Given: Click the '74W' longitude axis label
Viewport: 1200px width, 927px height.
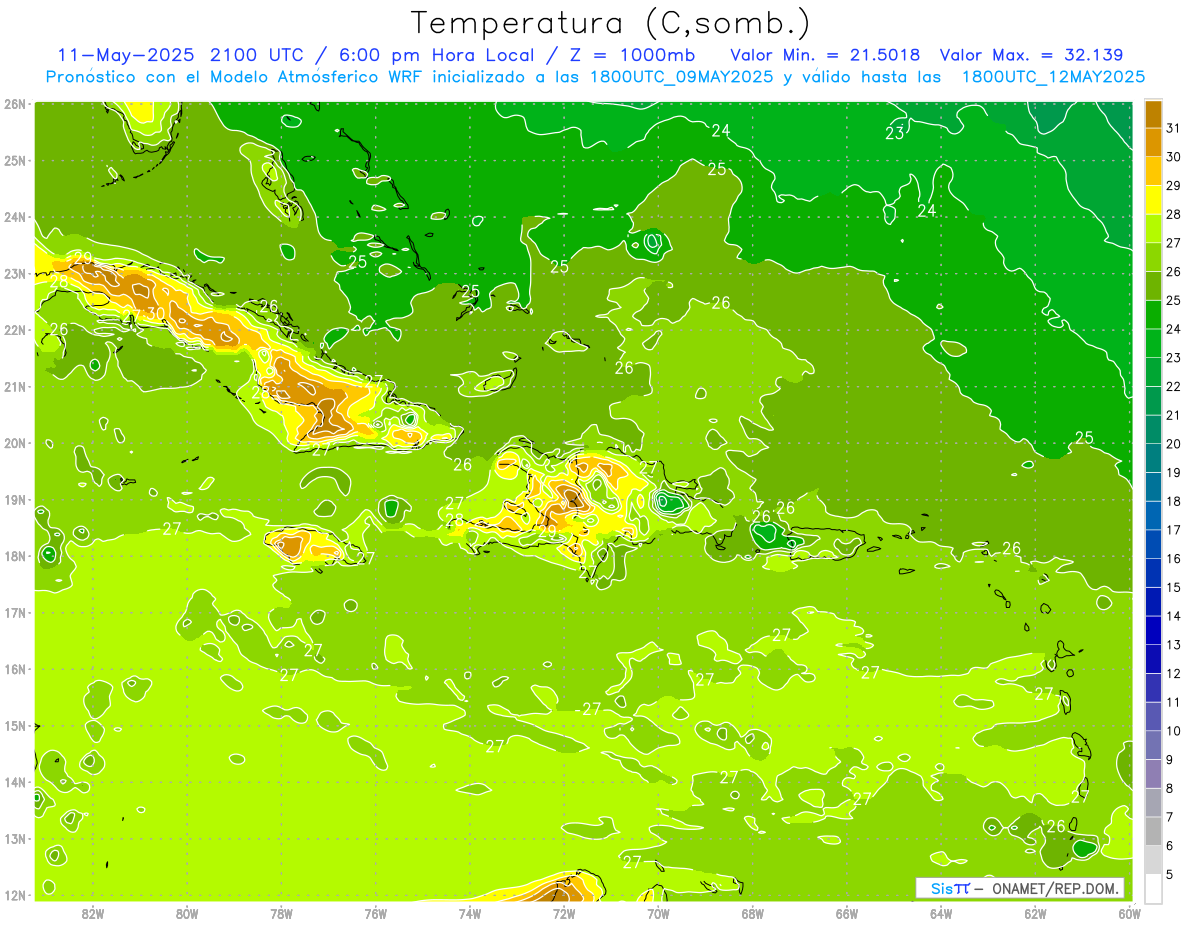Looking at the screenshot, I should click(x=469, y=913).
